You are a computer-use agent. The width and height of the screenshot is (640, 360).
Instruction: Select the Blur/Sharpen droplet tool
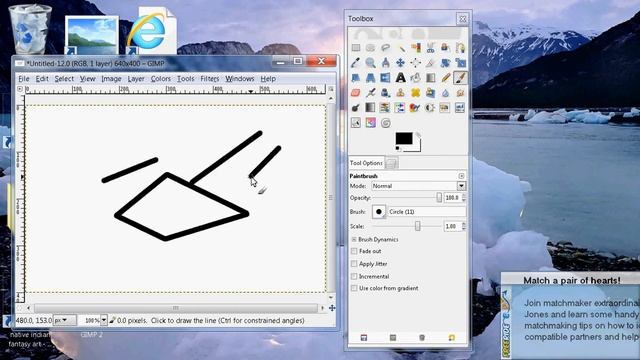point(445,93)
